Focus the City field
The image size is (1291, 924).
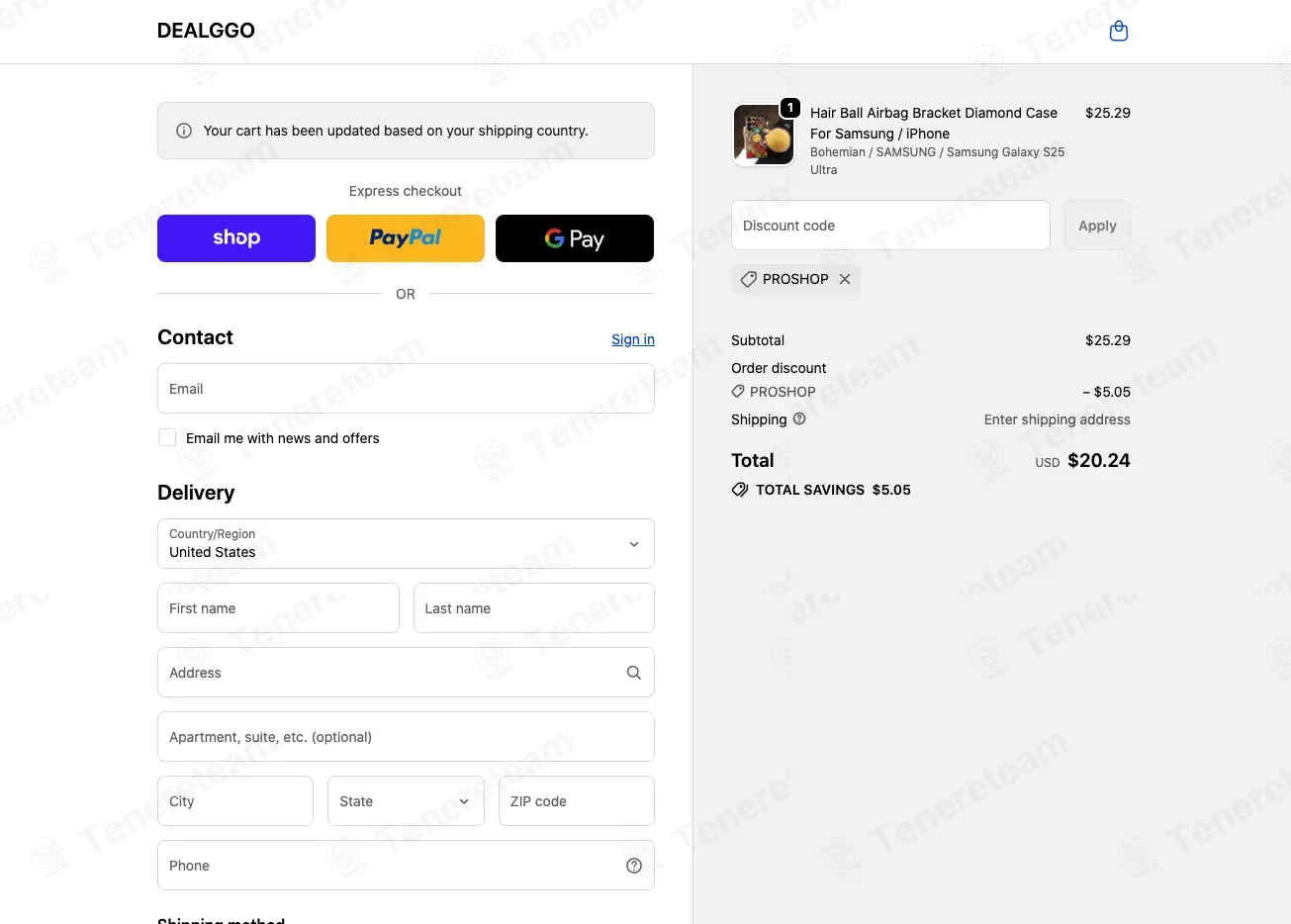point(235,801)
